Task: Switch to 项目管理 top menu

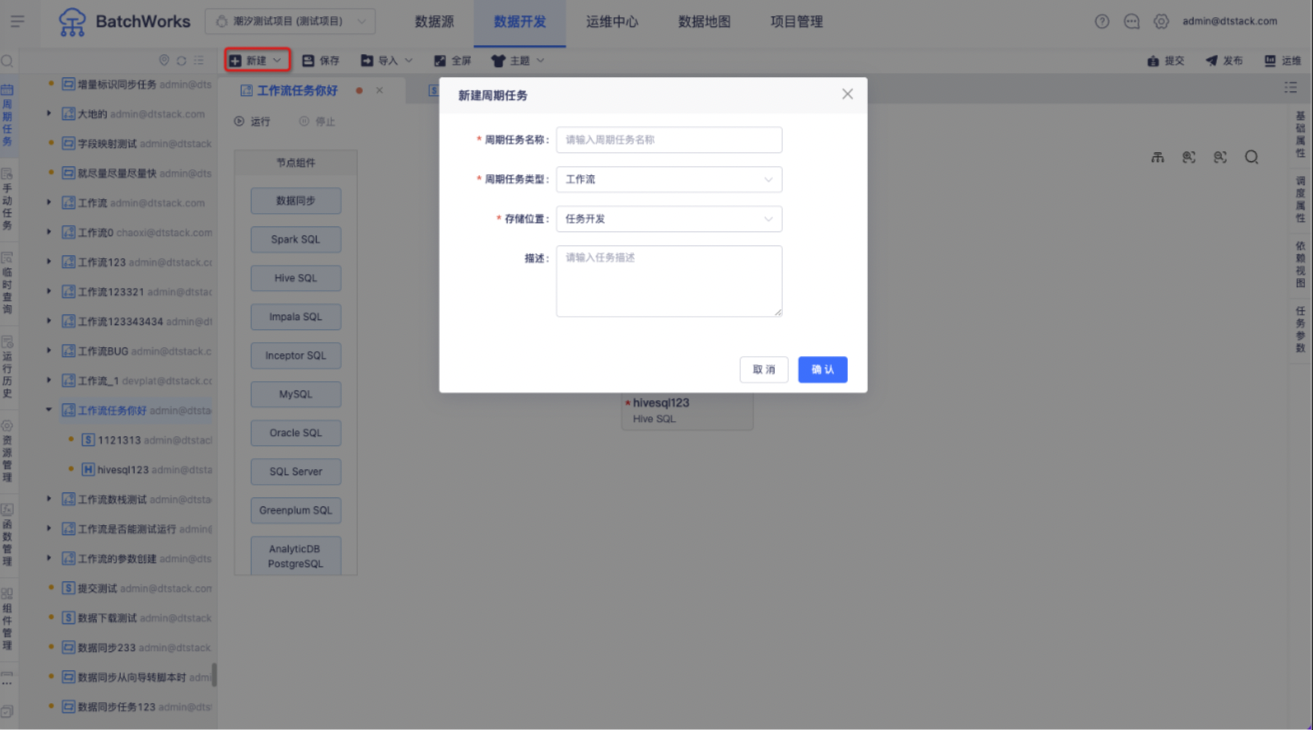Action: coord(796,22)
